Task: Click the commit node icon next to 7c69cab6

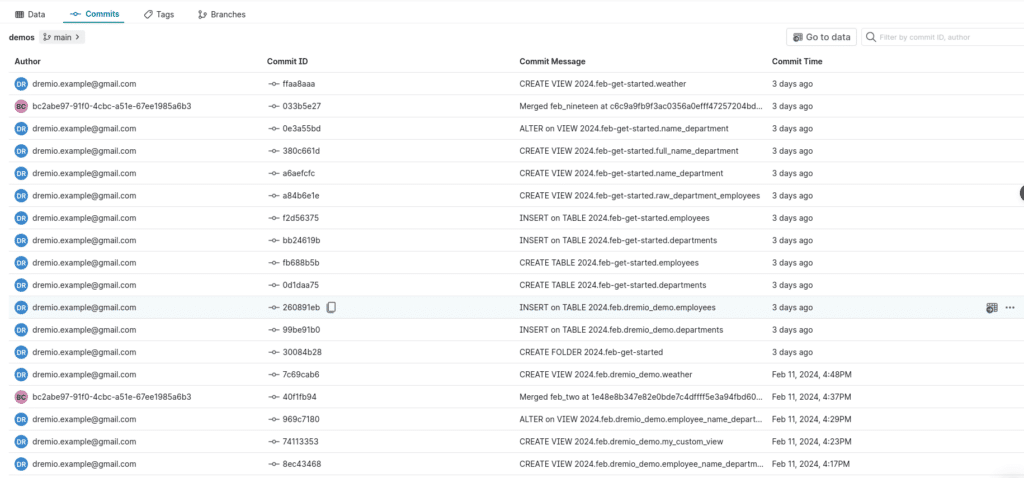Action: coord(274,375)
